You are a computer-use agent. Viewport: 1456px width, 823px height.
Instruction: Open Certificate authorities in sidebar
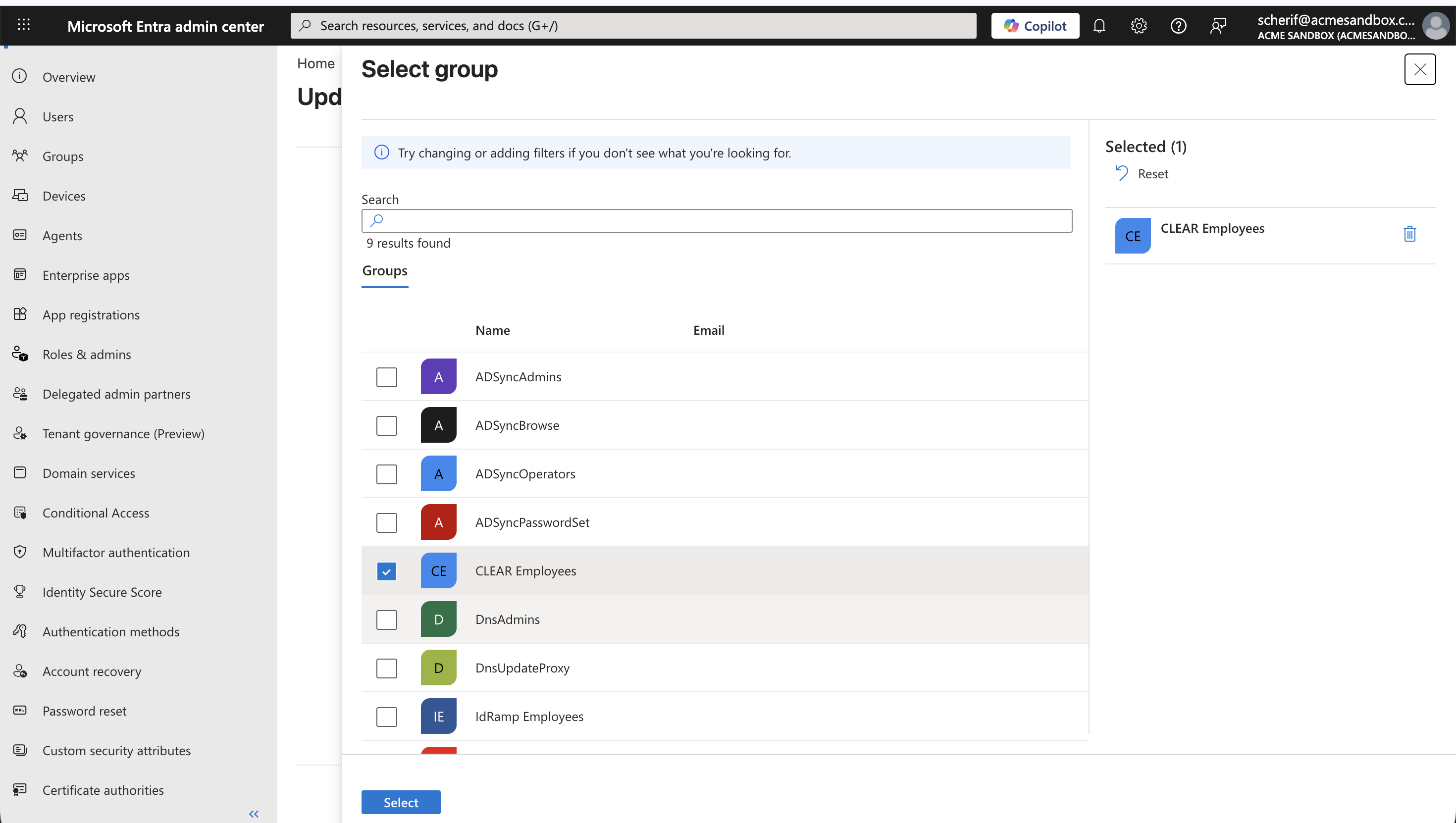coord(103,790)
